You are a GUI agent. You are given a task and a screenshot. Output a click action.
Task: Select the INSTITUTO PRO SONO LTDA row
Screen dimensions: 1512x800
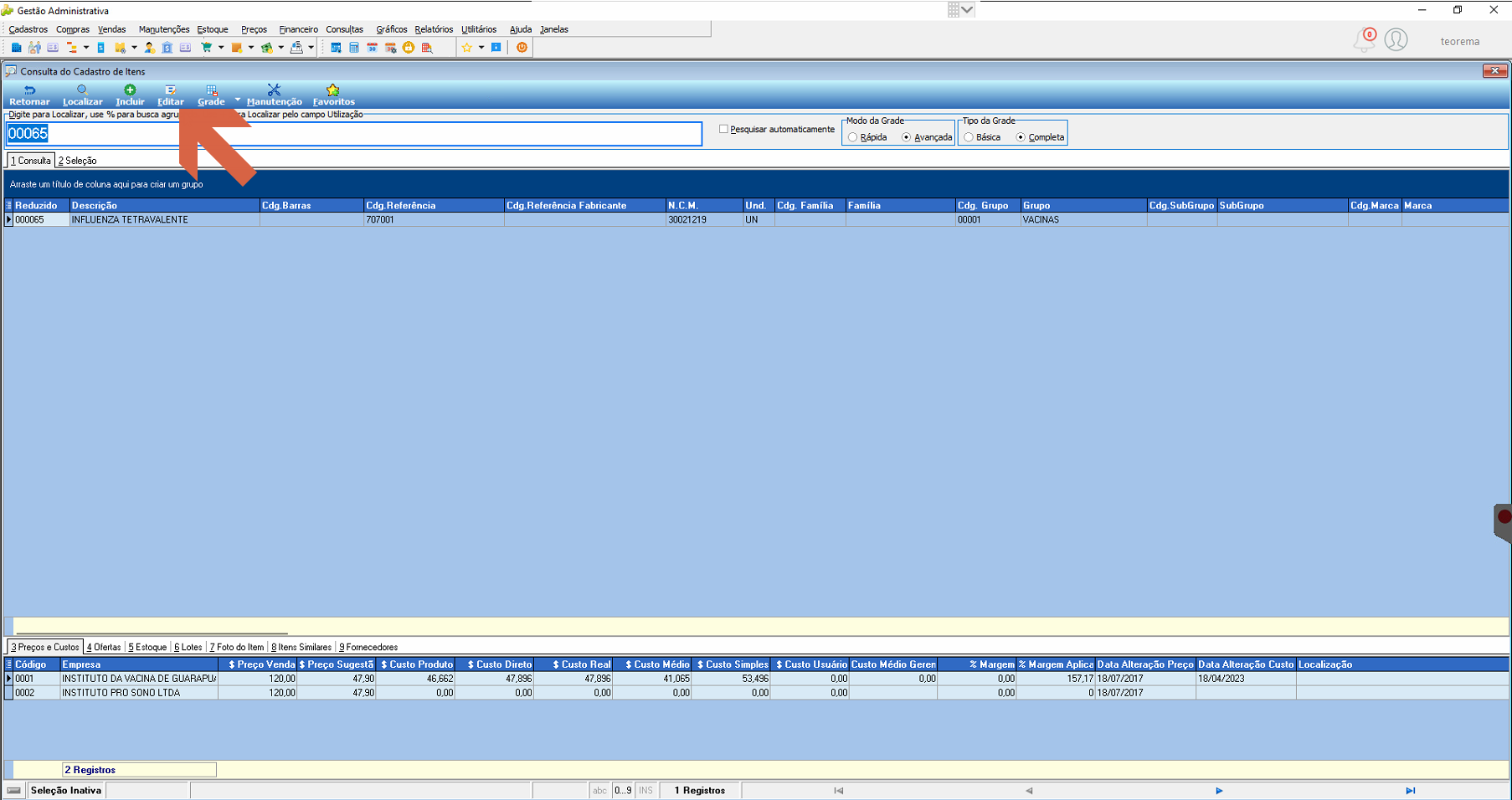click(x=757, y=693)
